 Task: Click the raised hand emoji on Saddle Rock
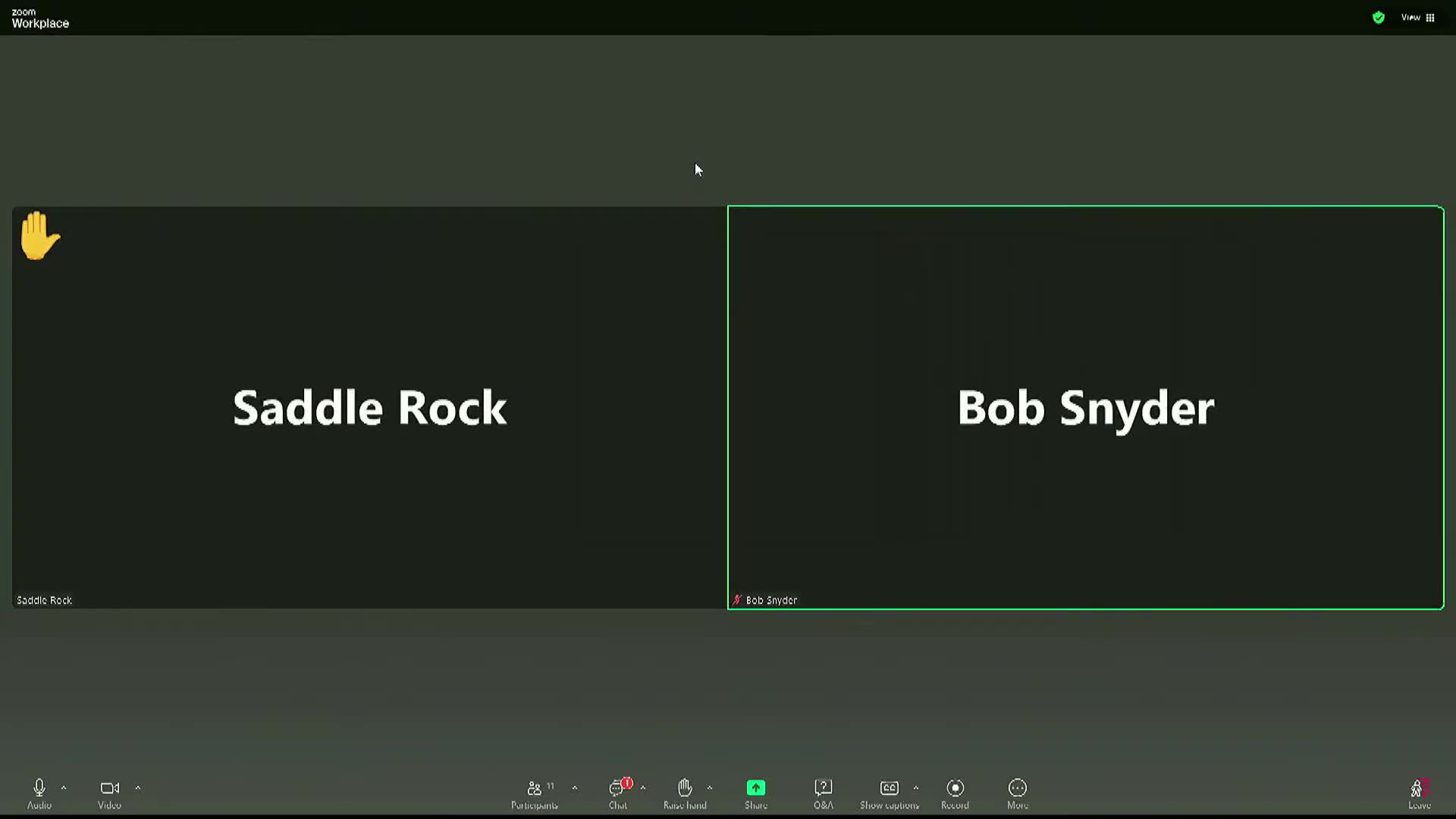40,236
